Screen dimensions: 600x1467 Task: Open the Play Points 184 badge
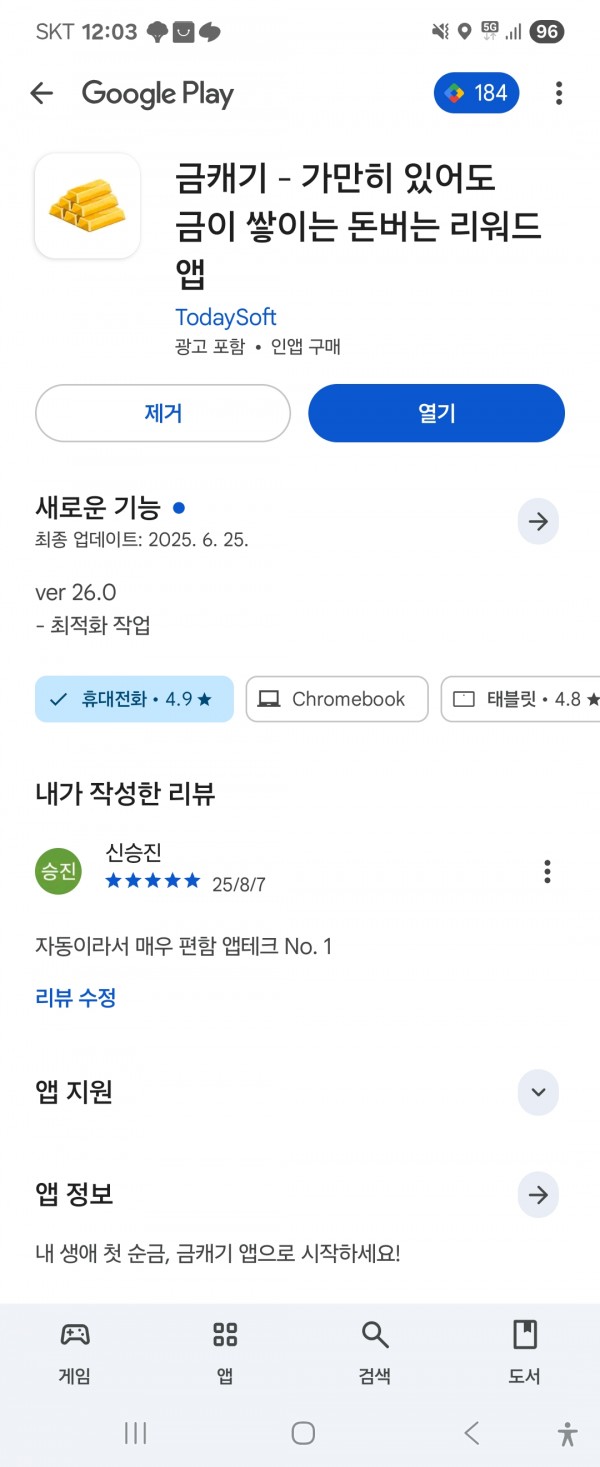(476, 93)
